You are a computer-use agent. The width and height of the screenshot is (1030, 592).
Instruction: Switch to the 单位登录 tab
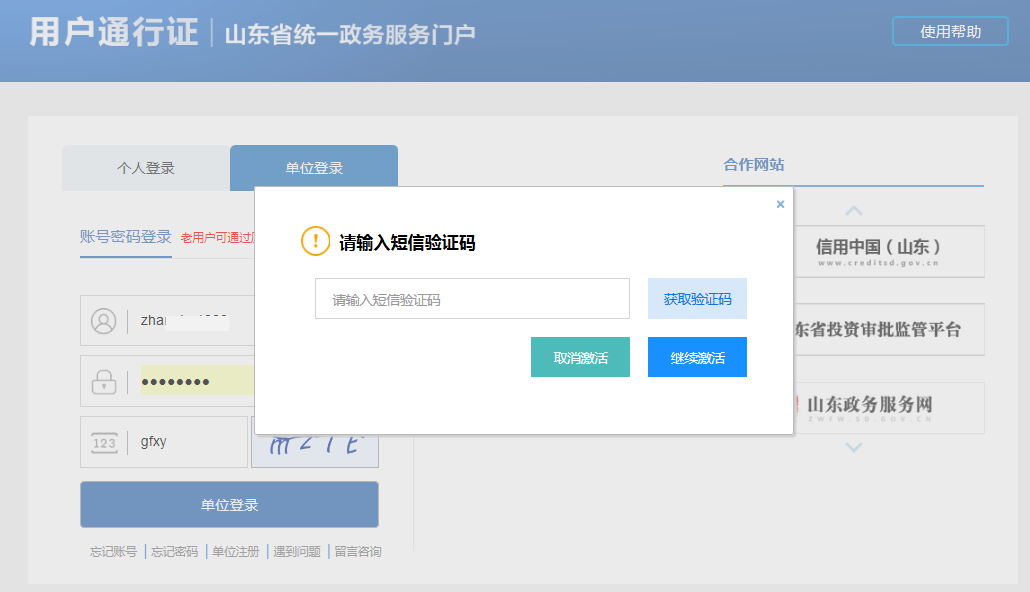313,168
